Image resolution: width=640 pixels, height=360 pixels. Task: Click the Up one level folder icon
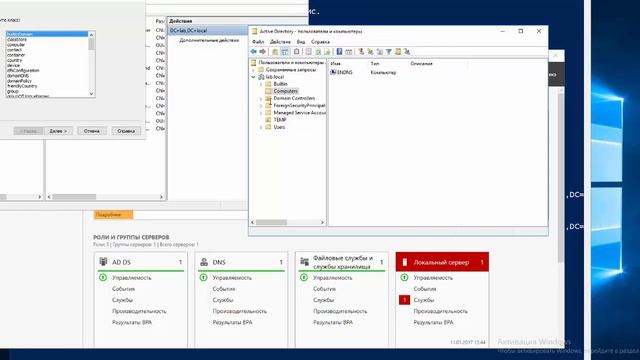[x=275, y=51]
